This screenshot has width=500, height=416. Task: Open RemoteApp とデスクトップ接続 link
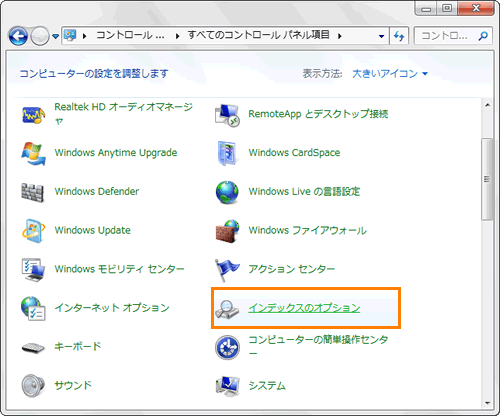(x=318, y=114)
